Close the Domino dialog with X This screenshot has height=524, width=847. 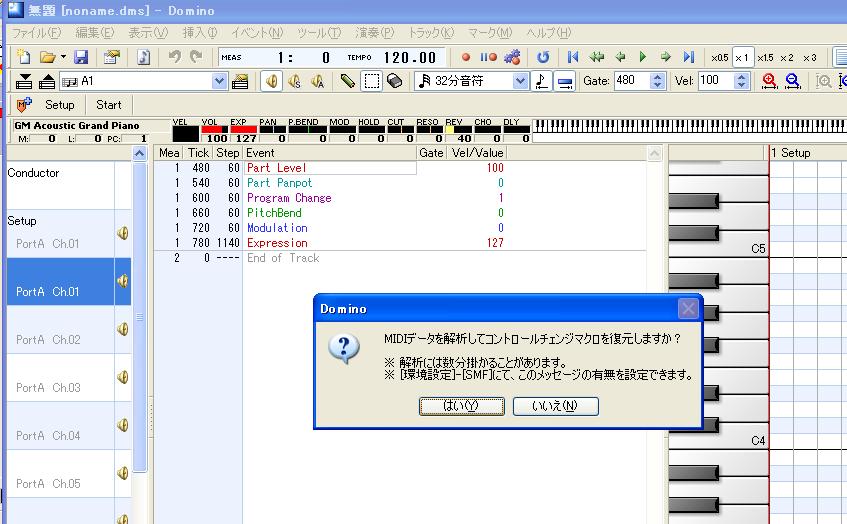click(x=688, y=309)
